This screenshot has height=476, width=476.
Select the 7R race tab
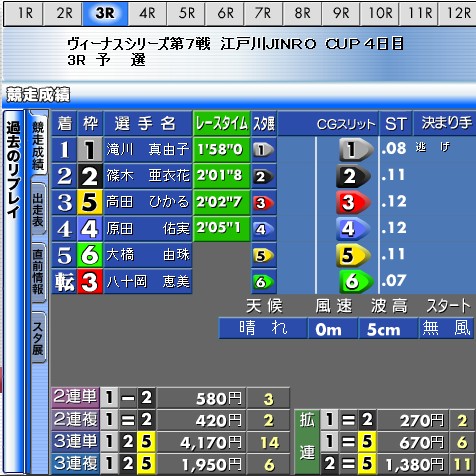263,14
